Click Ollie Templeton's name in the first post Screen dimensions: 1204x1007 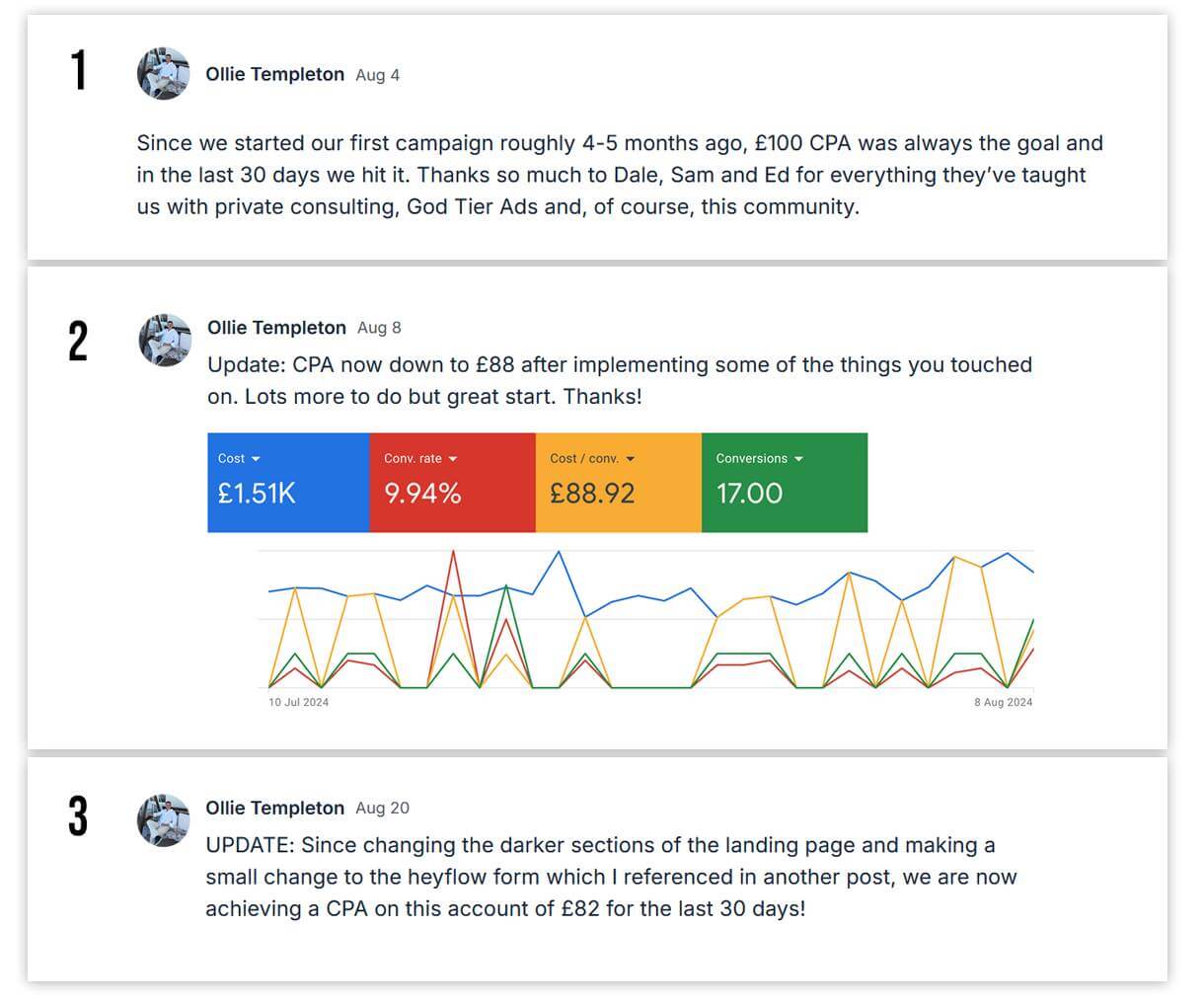tap(275, 74)
